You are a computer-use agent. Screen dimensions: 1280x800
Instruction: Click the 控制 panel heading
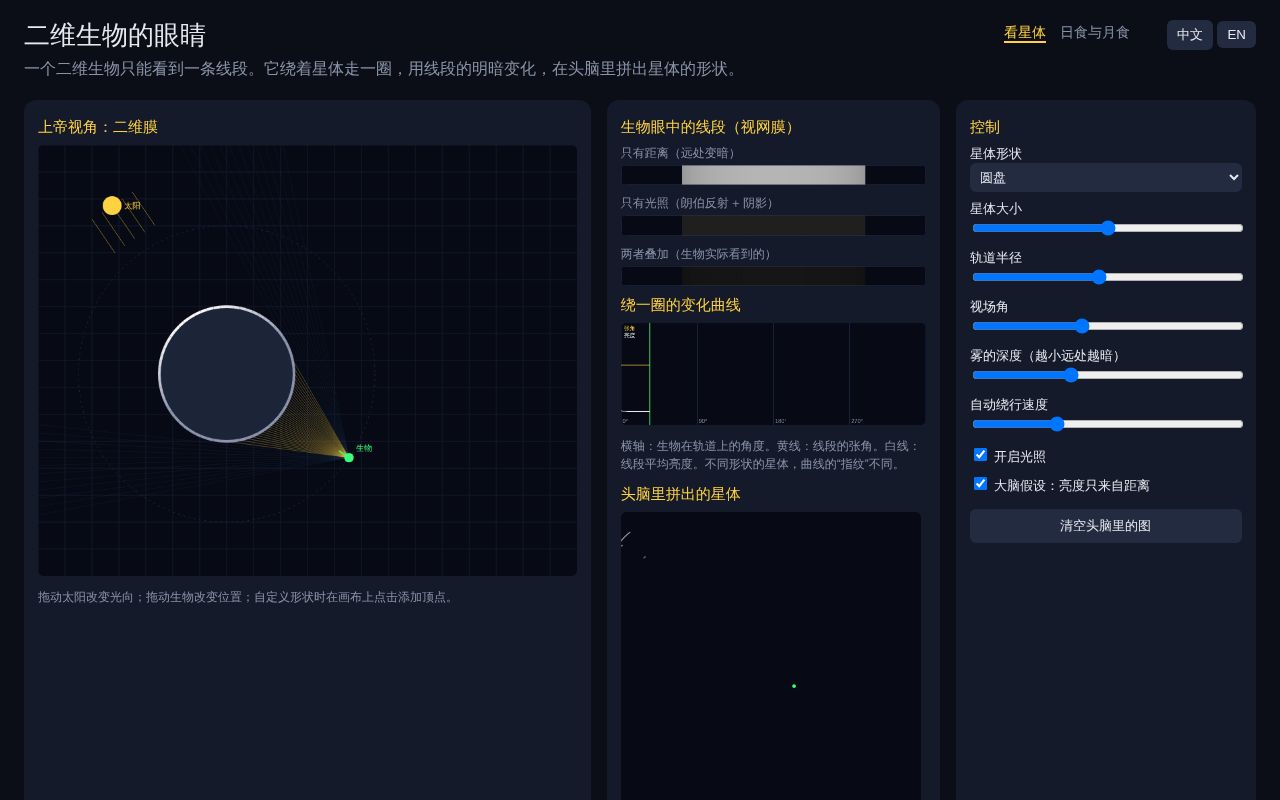pos(985,127)
